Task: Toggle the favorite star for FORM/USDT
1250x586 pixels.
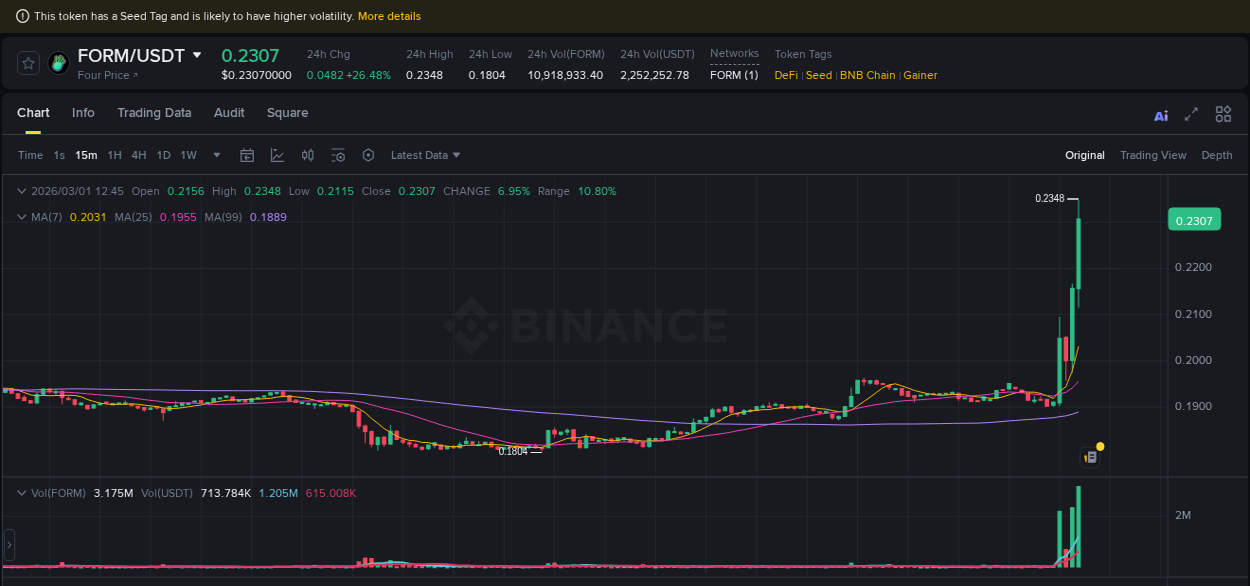Action: click(27, 62)
